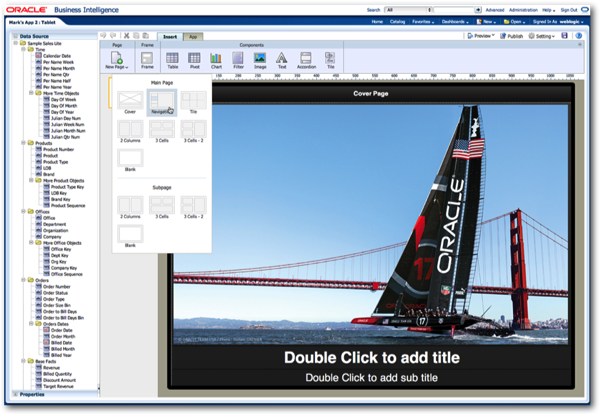Submit the search with the arrow button
This screenshot has height=415, width=600.
click(478, 10)
